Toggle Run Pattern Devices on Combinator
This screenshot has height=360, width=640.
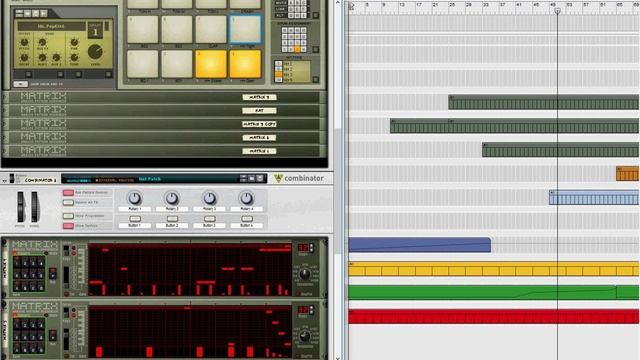[68, 192]
